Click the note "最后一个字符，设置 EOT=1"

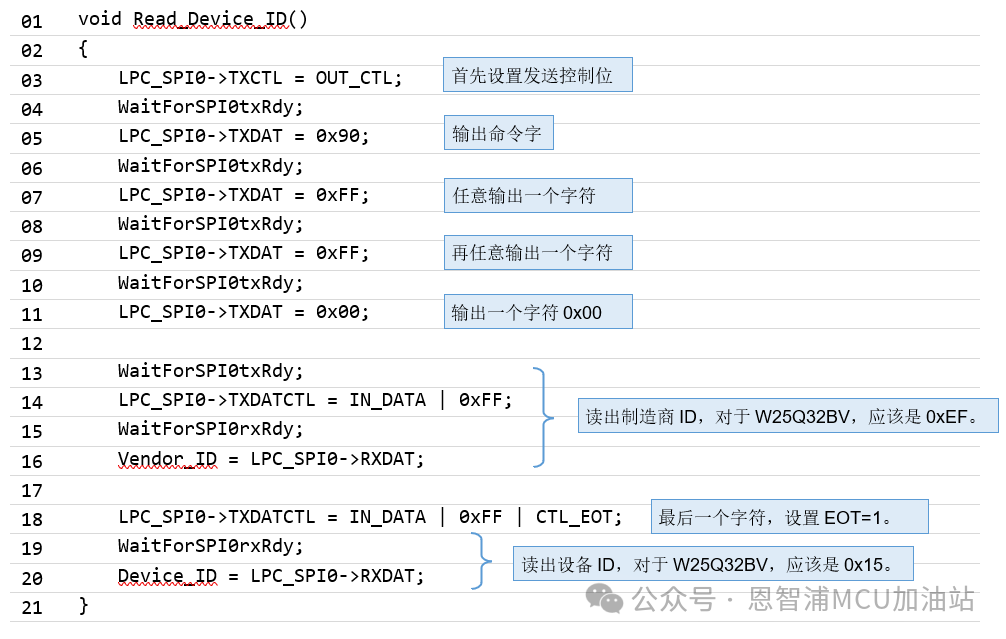(790, 515)
